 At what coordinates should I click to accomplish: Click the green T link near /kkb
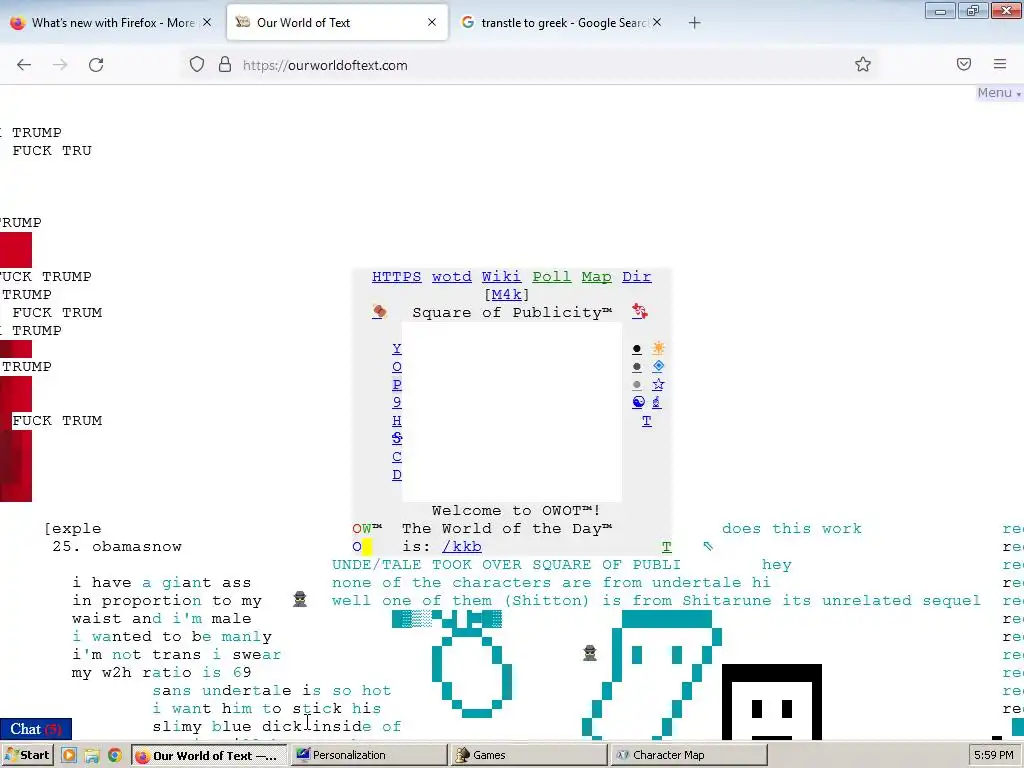tap(666, 547)
